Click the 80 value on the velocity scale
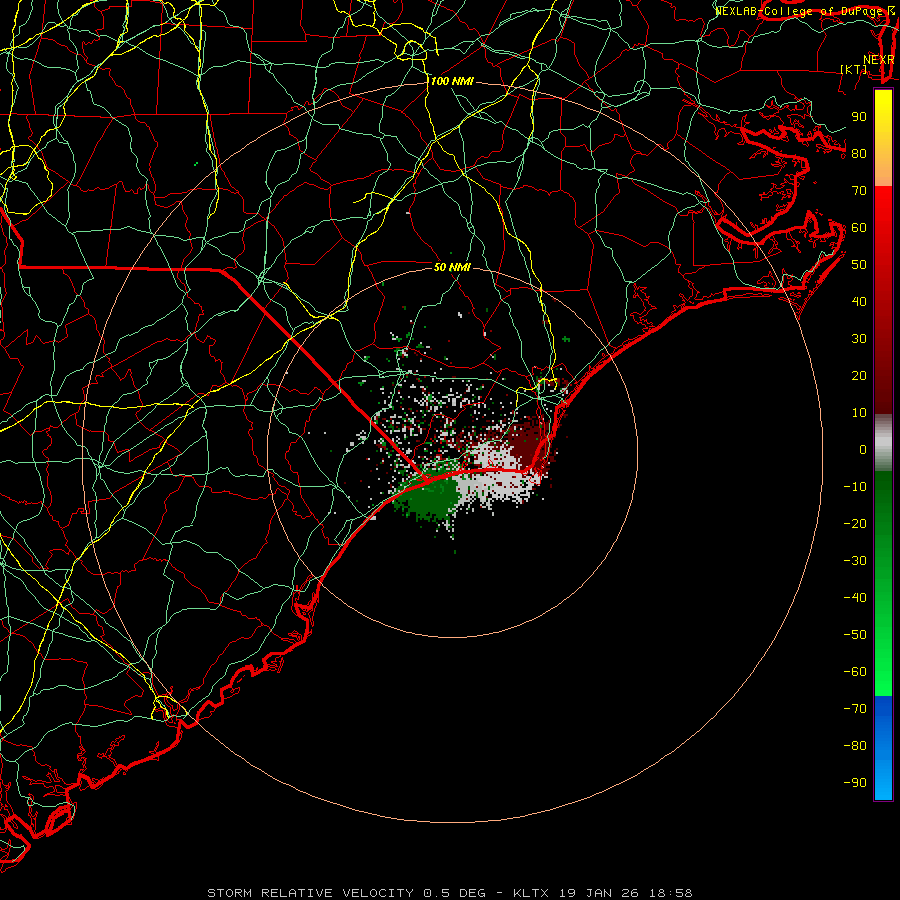This screenshot has height=900, width=900. (x=859, y=154)
